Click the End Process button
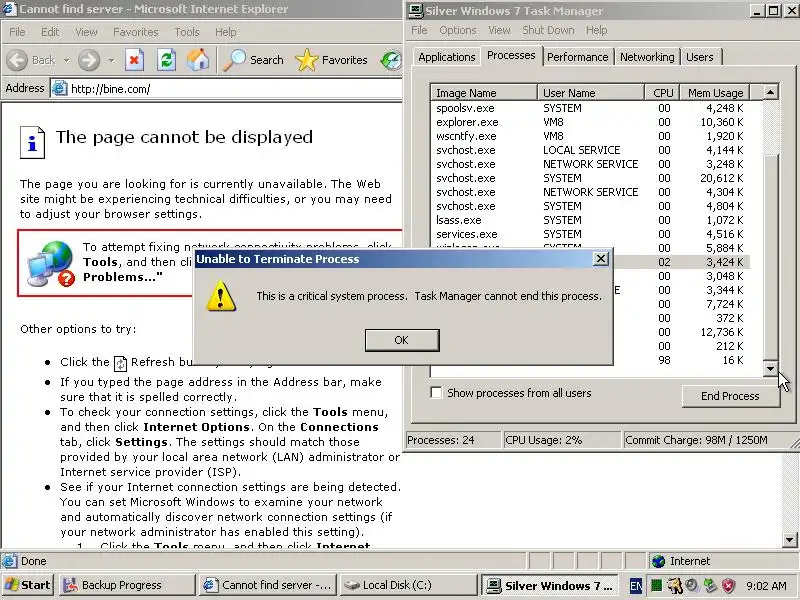 730,396
